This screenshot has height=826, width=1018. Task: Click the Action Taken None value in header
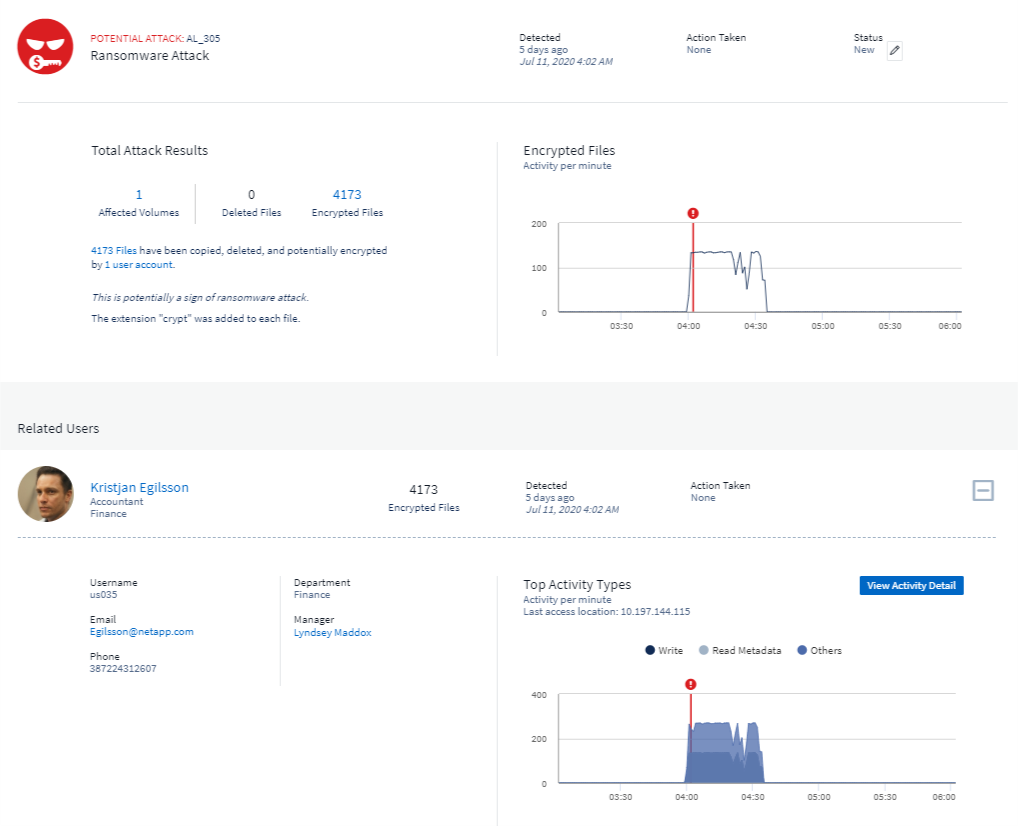click(x=698, y=50)
